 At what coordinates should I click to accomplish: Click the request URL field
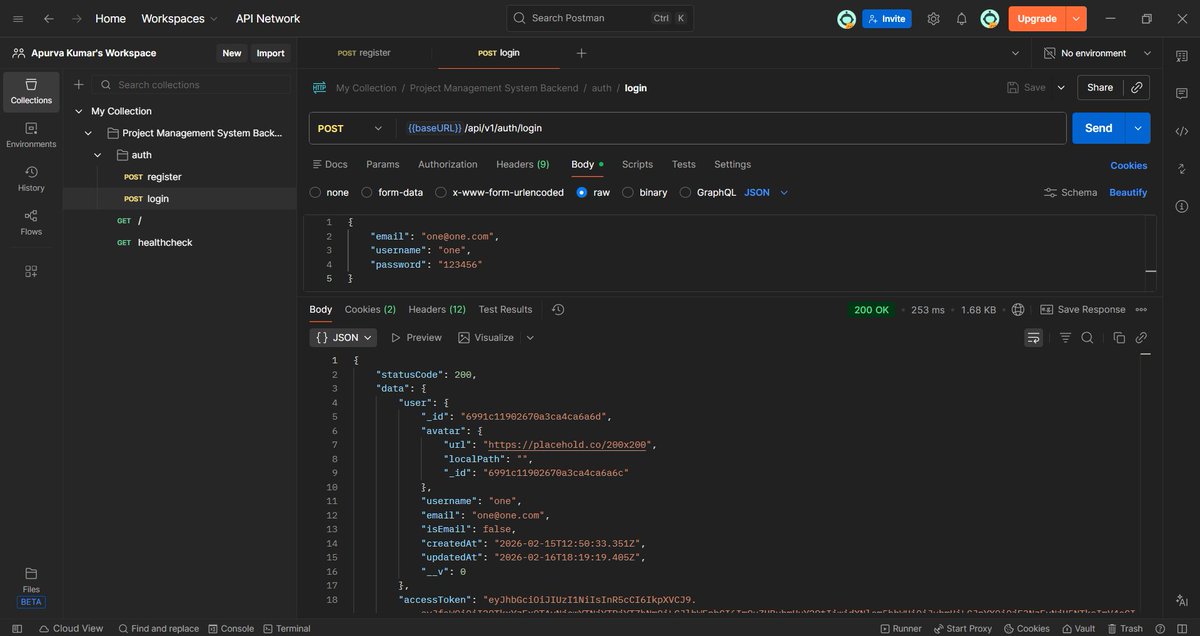(x=730, y=128)
